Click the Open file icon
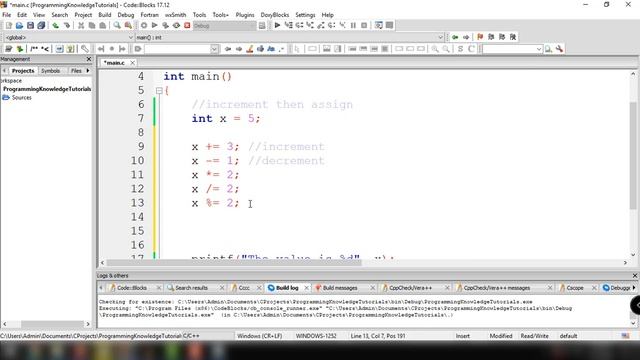640x360 pixels. pos(19,25)
